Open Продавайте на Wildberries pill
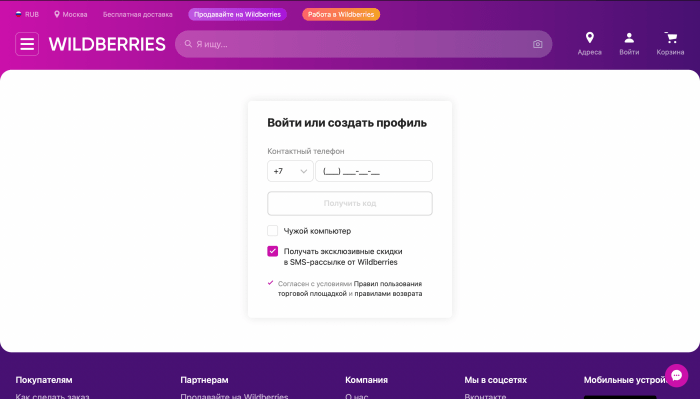This screenshot has width=700, height=399. (x=238, y=14)
